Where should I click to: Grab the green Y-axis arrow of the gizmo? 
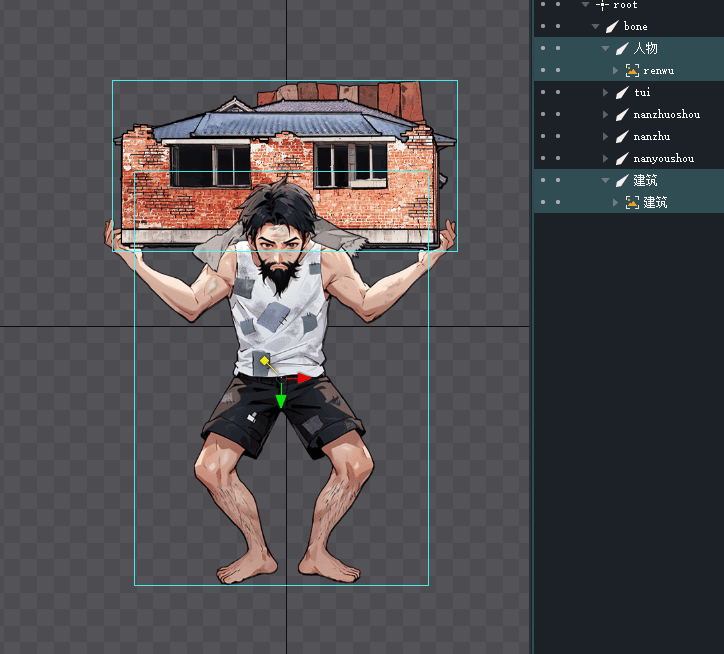coord(281,400)
